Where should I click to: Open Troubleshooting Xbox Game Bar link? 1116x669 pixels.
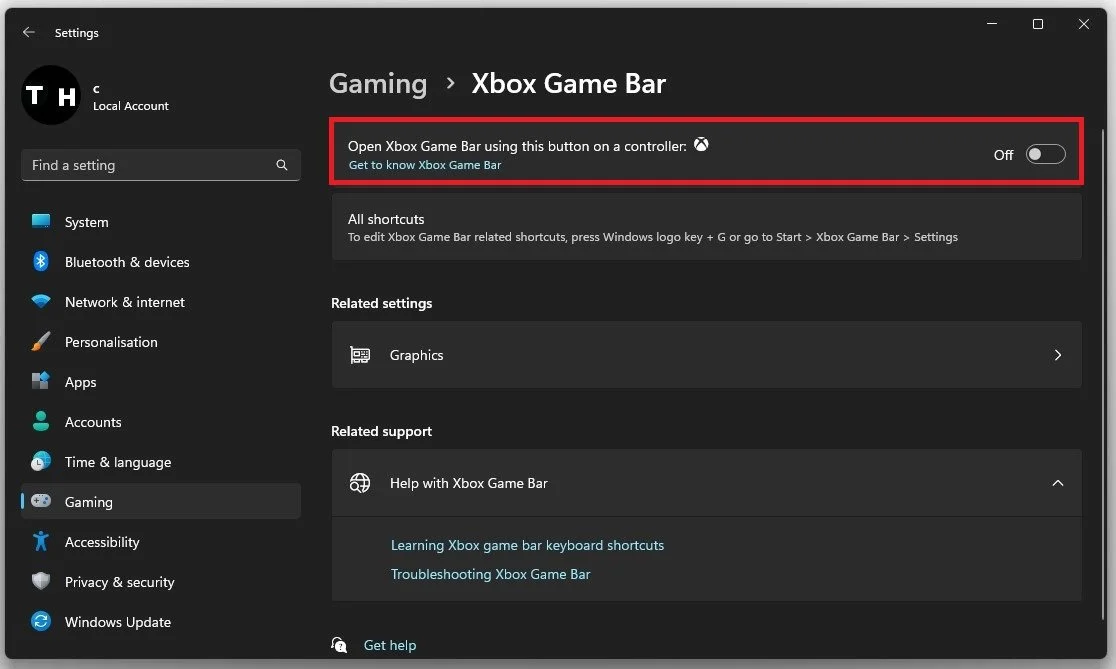pos(490,574)
